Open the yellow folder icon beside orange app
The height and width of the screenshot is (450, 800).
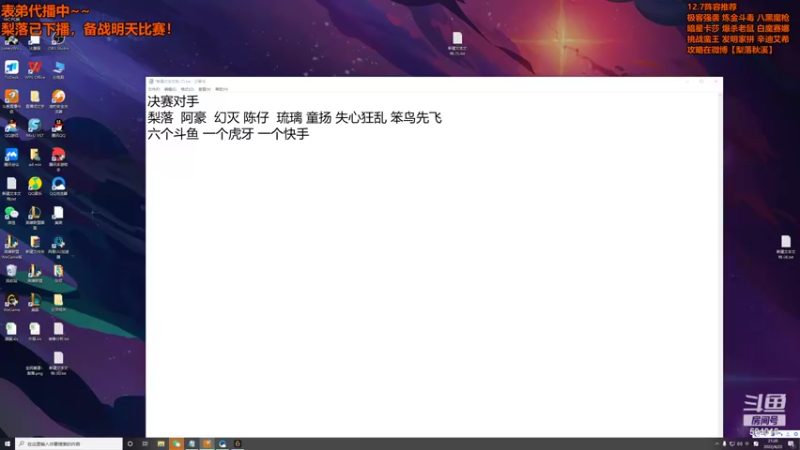click(35, 99)
